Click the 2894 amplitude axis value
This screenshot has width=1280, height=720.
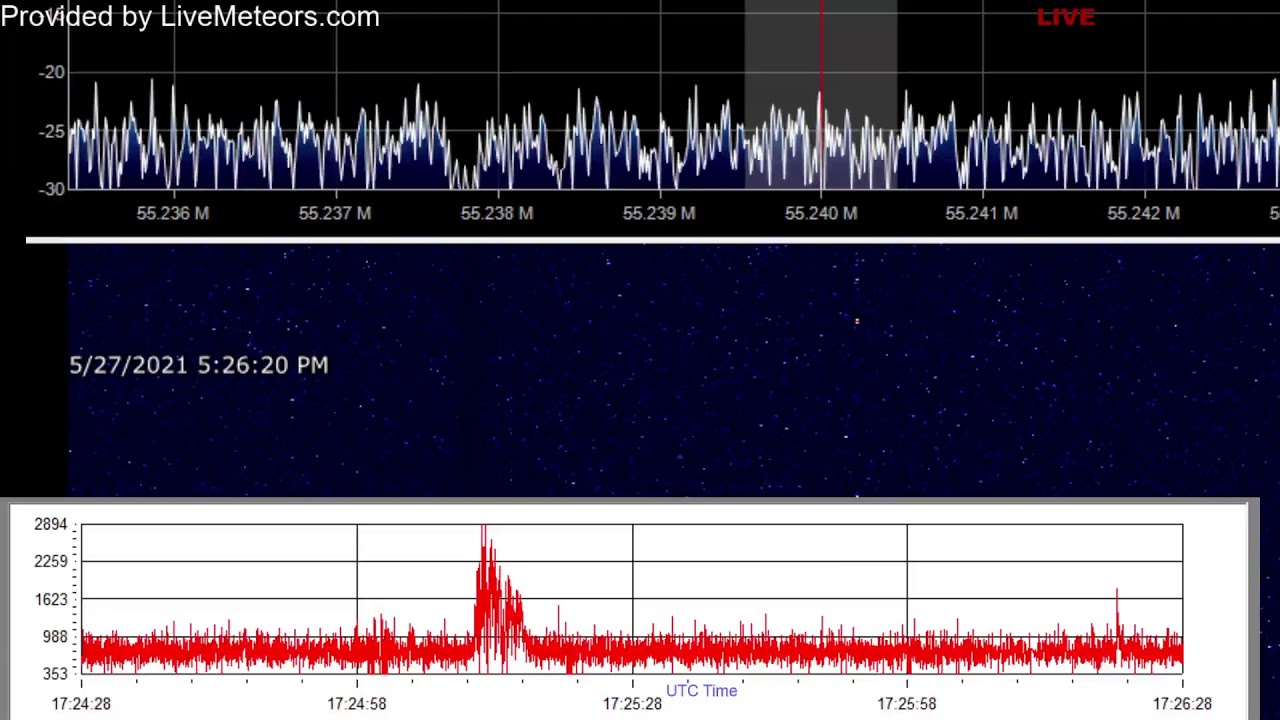pyautogui.click(x=50, y=524)
